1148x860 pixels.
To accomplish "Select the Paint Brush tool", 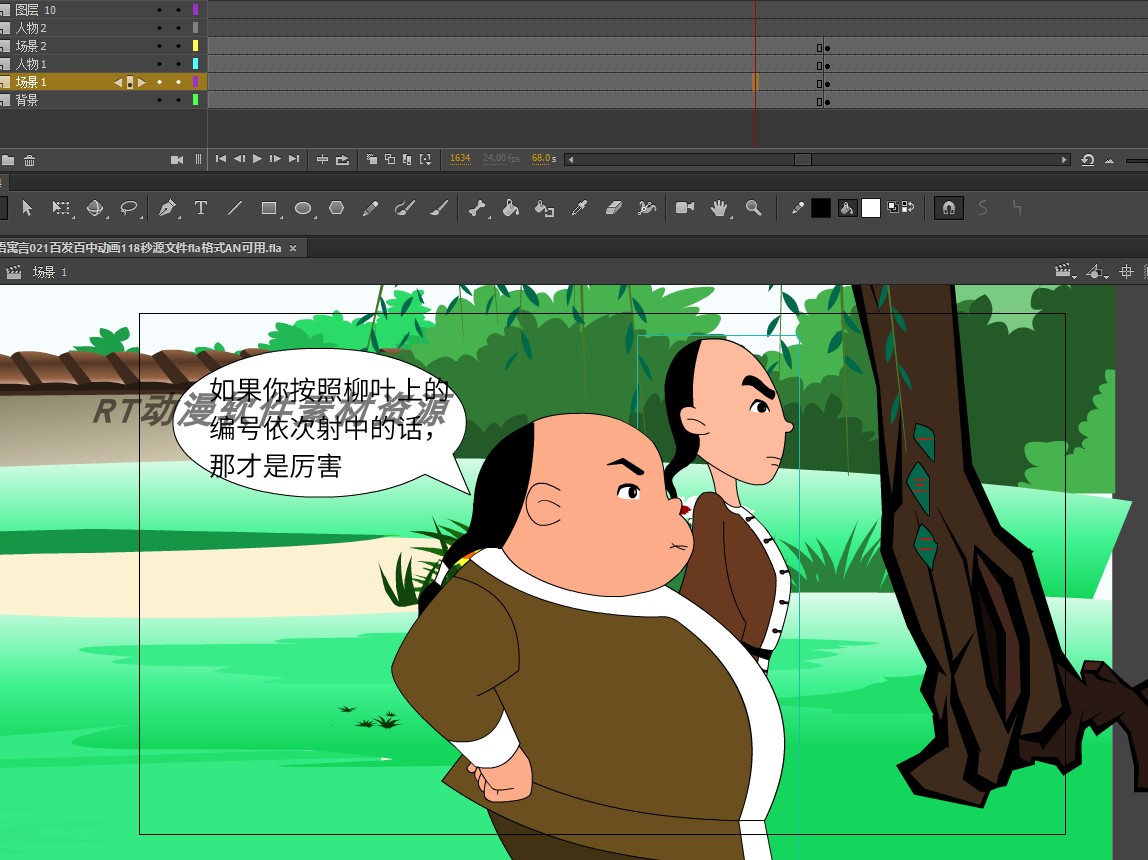I will coord(404,209).
